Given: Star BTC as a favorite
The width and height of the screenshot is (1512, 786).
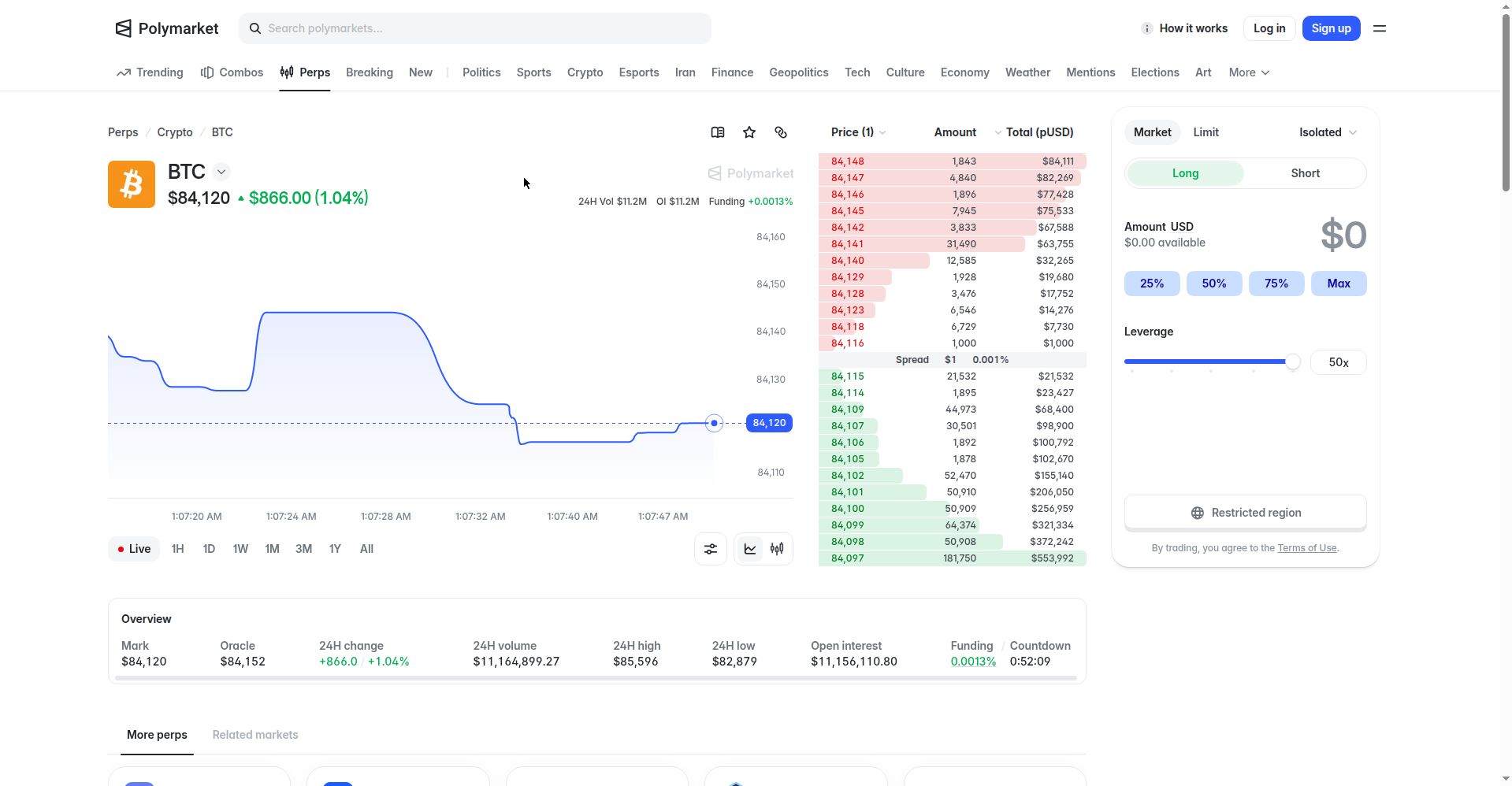Looking at the screenshot, I should pyautogui.click(x=749, y=132).
